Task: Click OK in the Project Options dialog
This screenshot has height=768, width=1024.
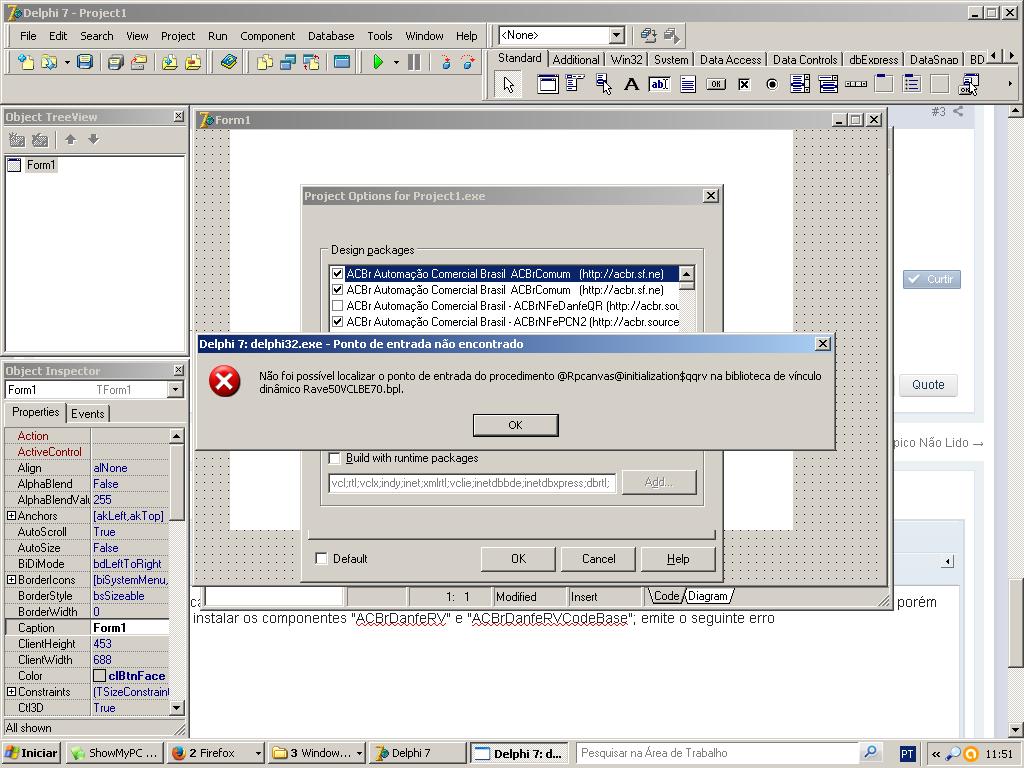Action: [519, 559]
